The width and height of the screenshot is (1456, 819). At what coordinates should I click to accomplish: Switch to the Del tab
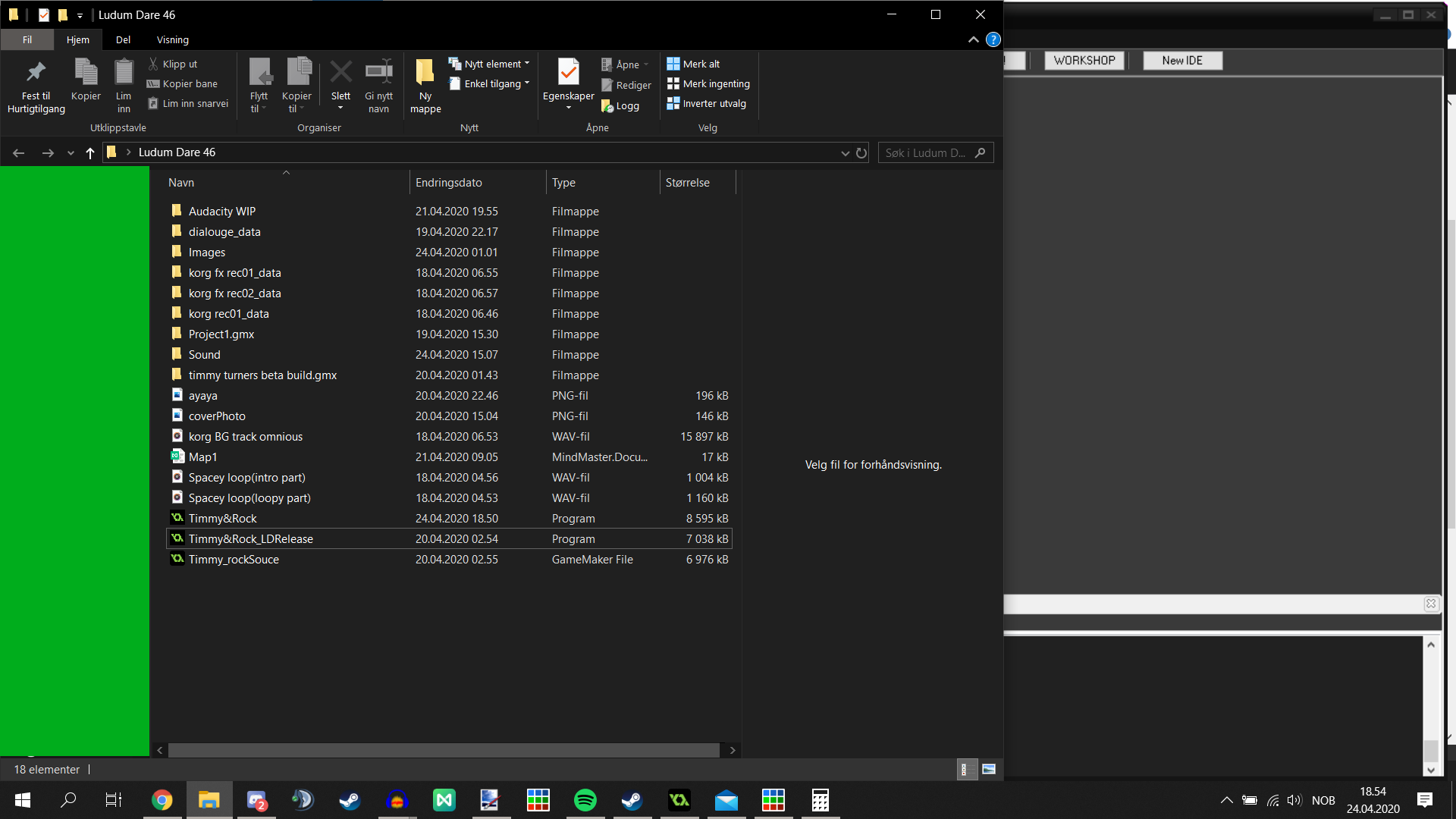123,39
